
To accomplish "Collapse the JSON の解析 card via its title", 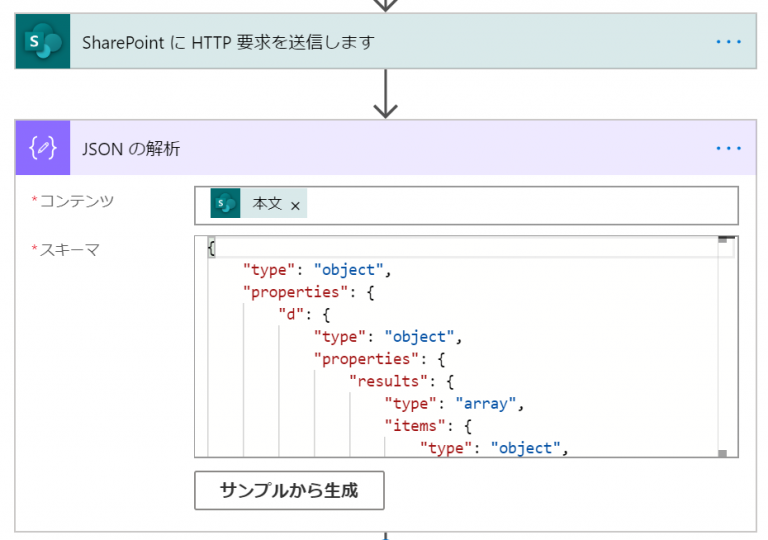I will tap(131, 149).
